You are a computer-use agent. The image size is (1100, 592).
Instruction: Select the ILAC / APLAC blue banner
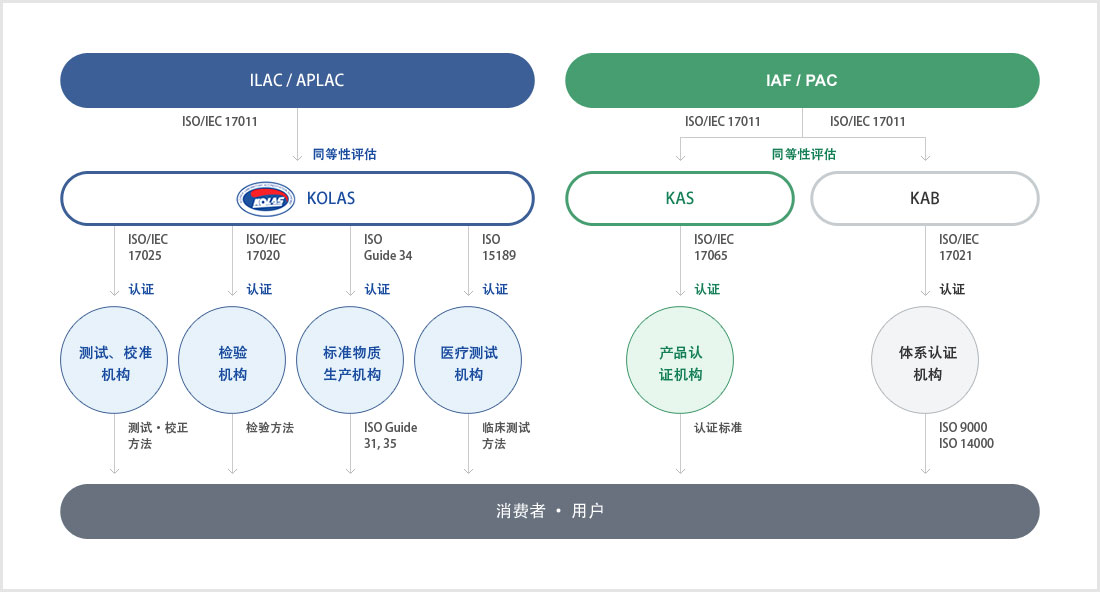coord(297,81)
